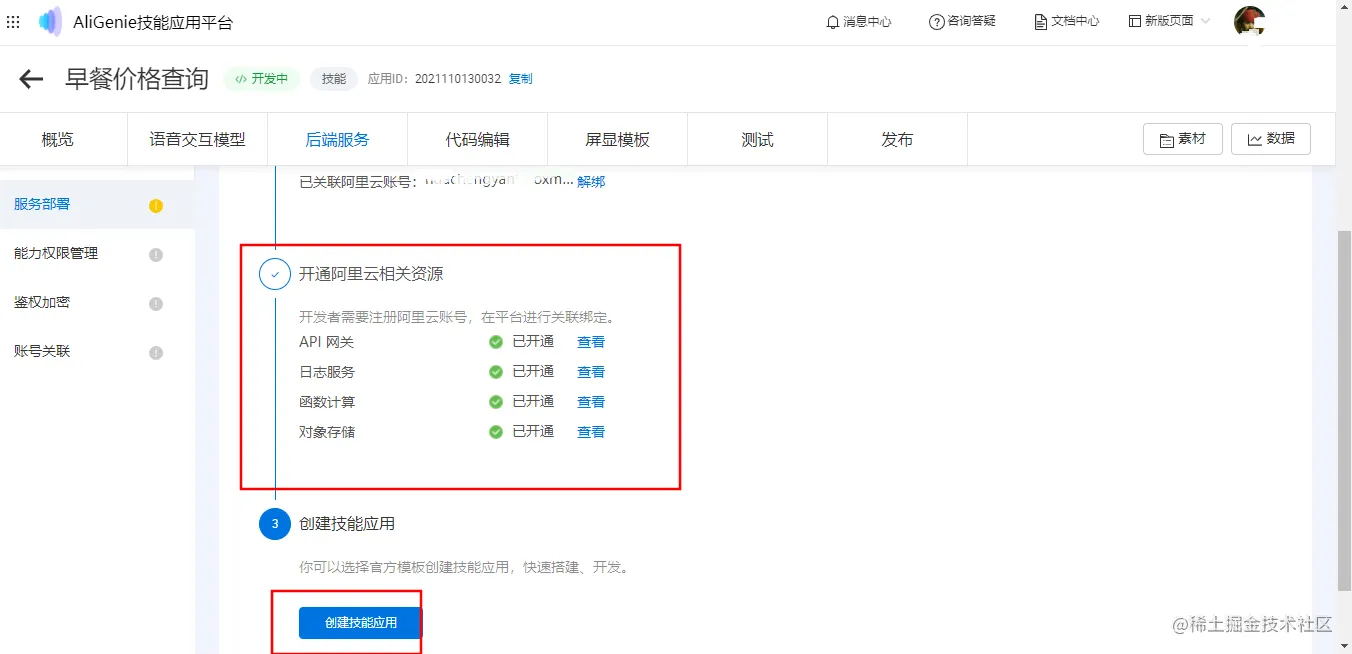Click the step 3 circle icon
Image resolution: width=1352 pixels, height=654 pixels.
coord(275,523)
